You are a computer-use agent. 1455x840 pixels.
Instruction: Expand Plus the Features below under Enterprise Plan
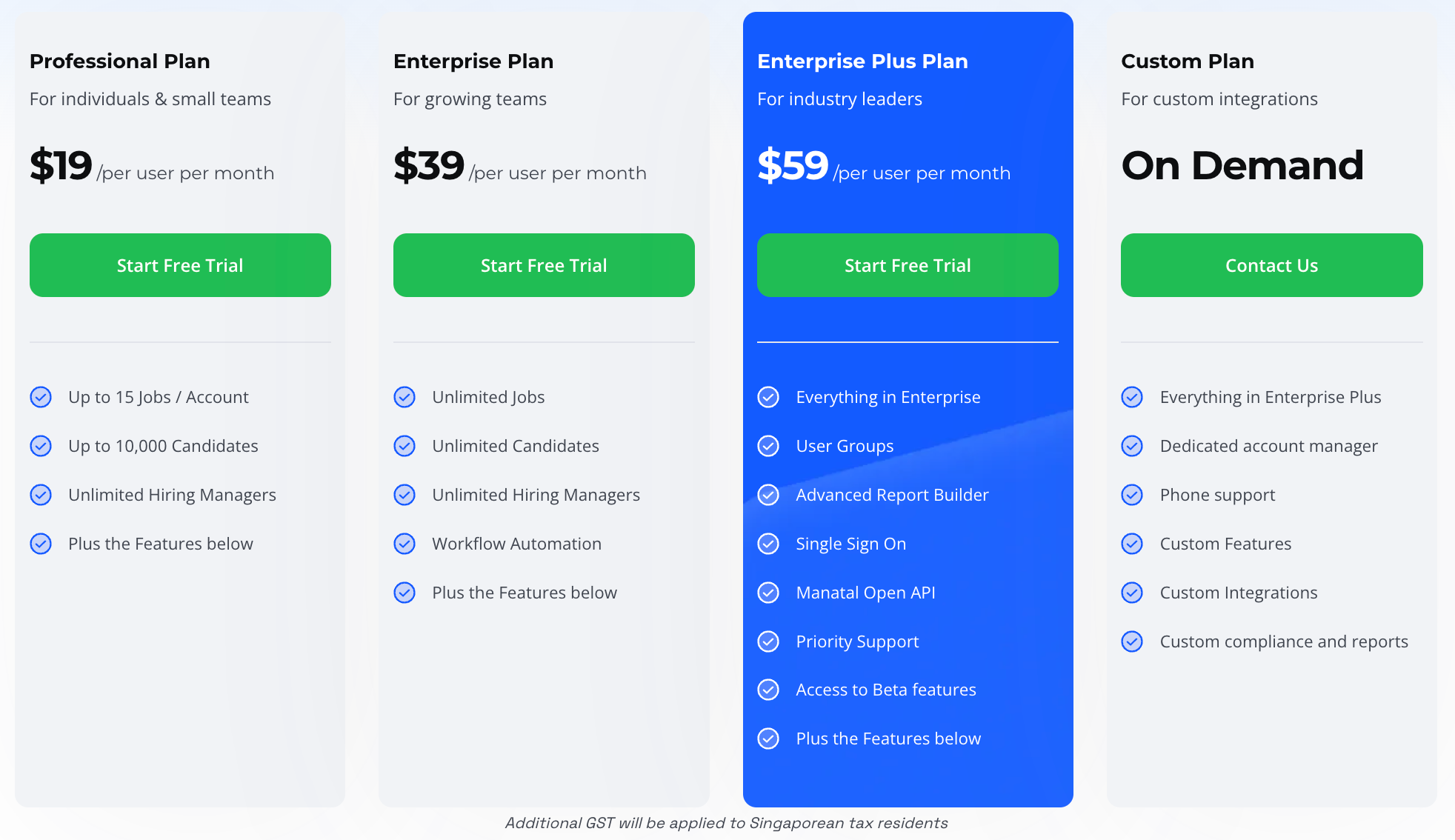coord(524,593)
